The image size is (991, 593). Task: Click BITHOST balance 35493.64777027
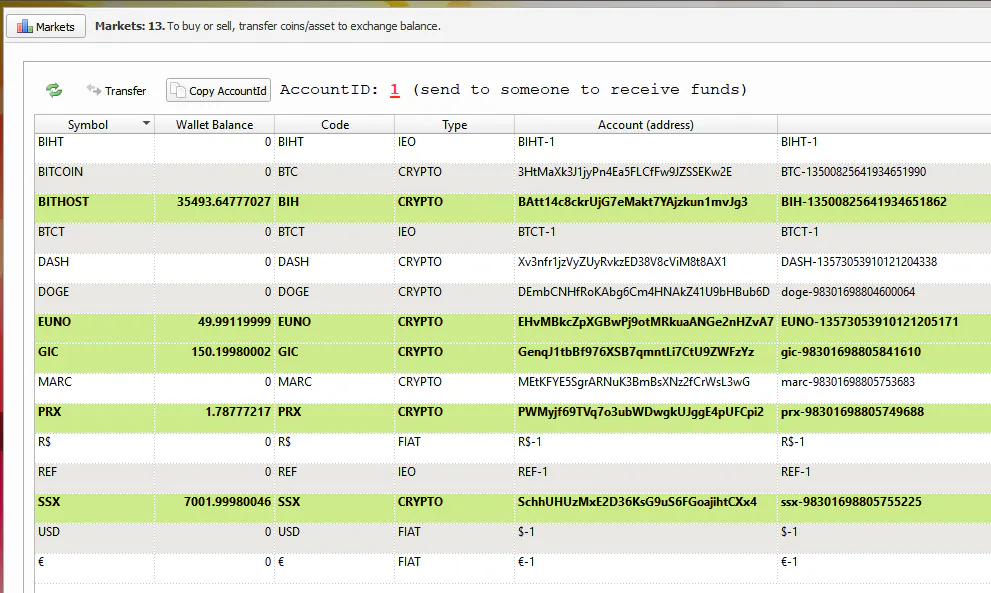click(x=224, y=202)
